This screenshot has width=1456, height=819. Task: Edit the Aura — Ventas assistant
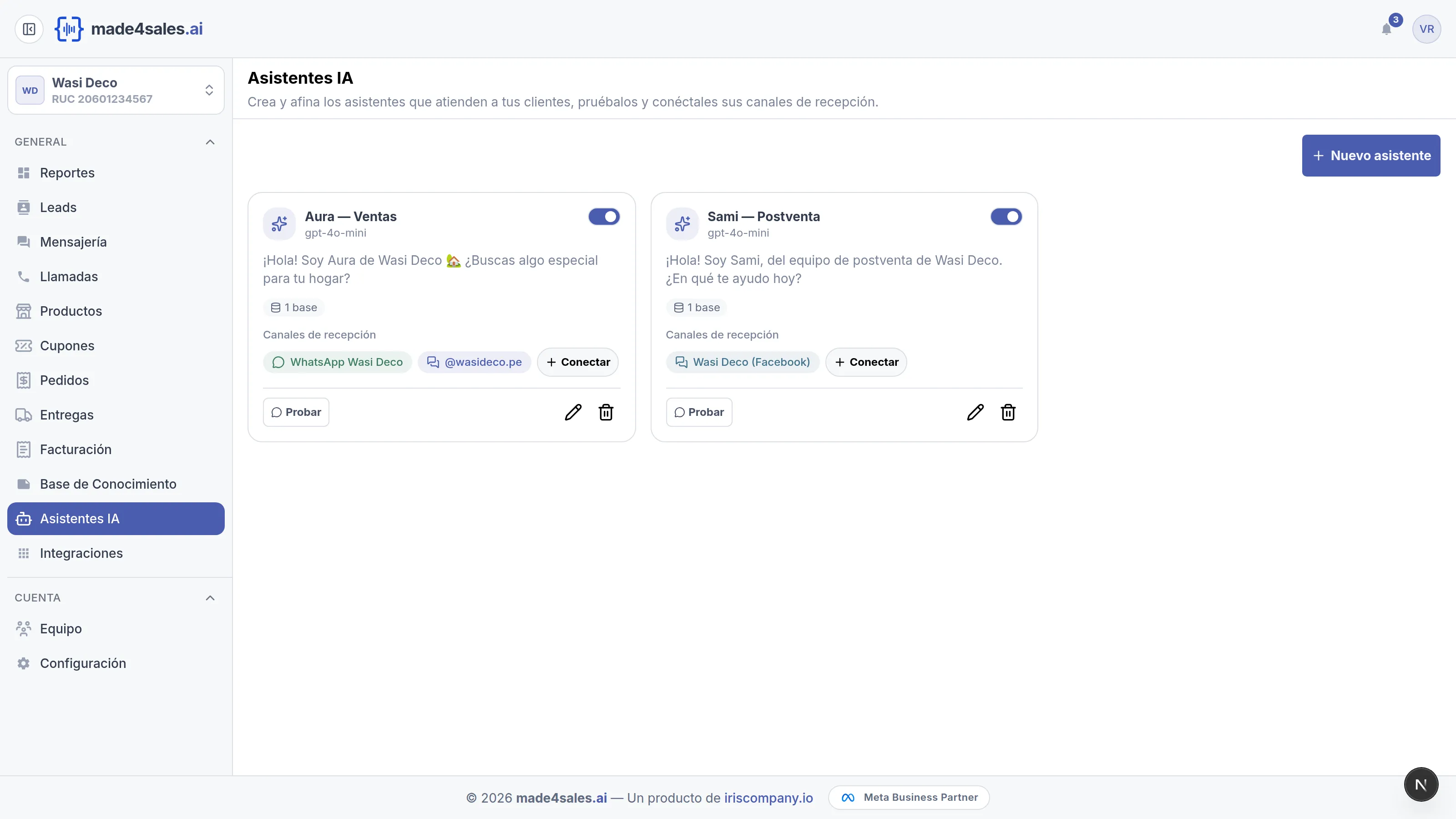[x=573, y=412]
